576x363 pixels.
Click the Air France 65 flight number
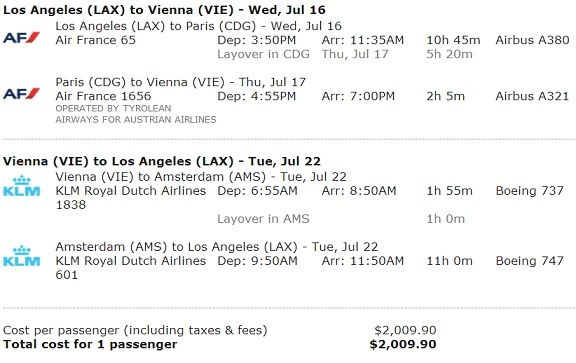[96, 40]
